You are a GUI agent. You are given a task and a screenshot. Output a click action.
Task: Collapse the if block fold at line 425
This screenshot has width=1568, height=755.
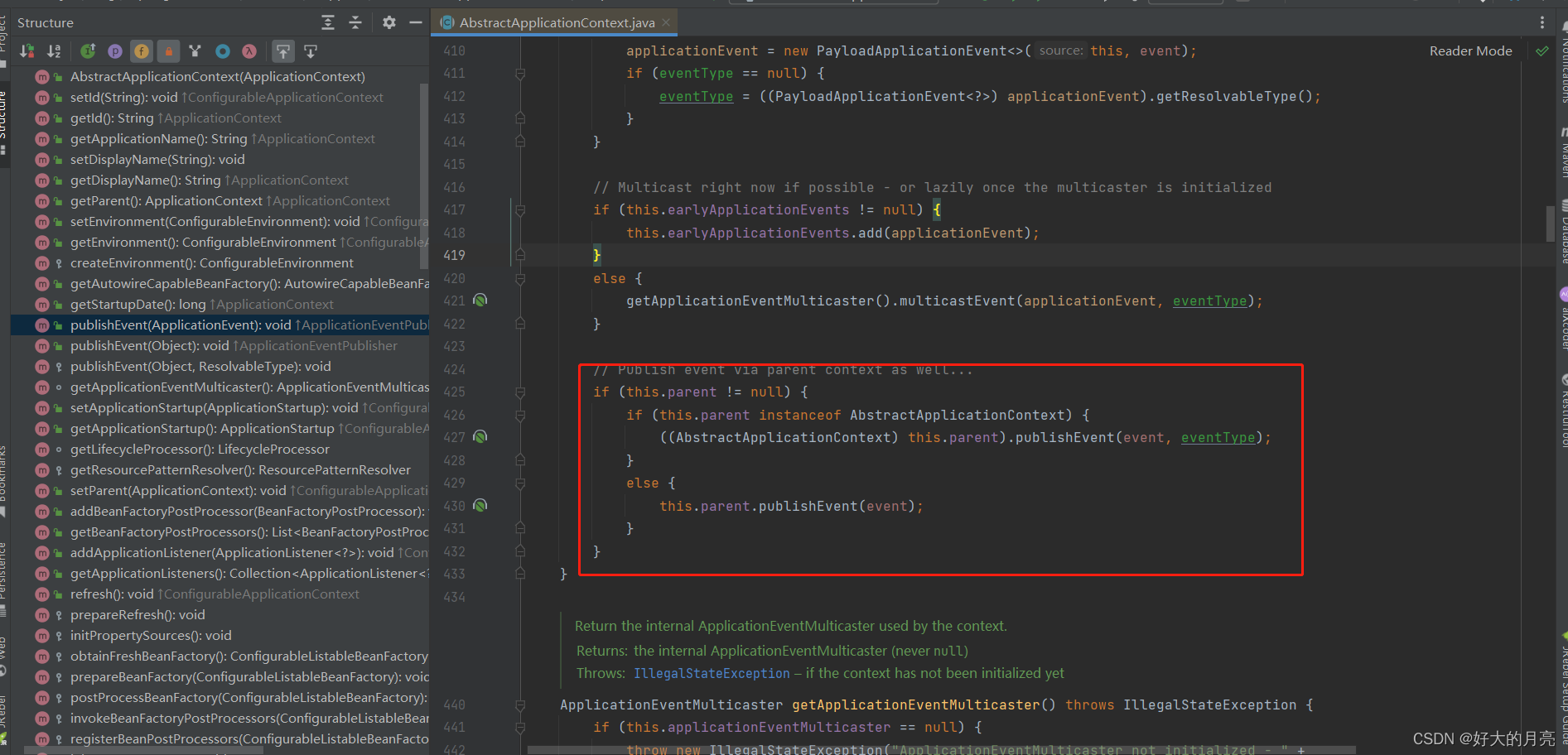tap(519, 392)
